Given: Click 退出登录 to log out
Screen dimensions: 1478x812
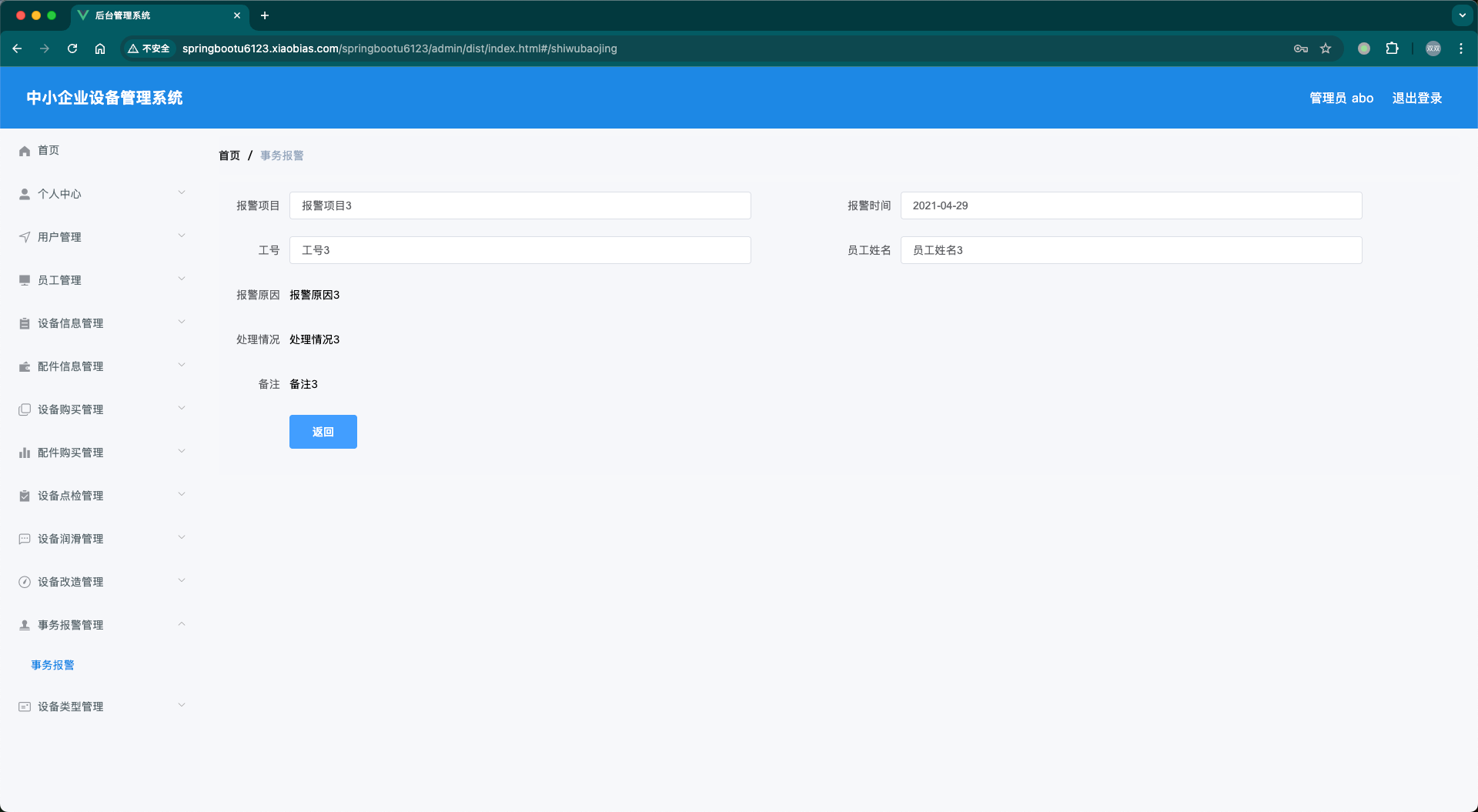Looking at the screenshot, I should click(x=1417, y=98).
